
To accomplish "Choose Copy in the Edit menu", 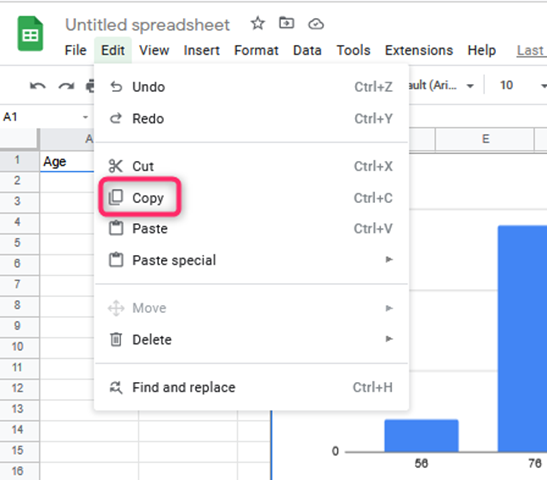I will pos(251,198).
